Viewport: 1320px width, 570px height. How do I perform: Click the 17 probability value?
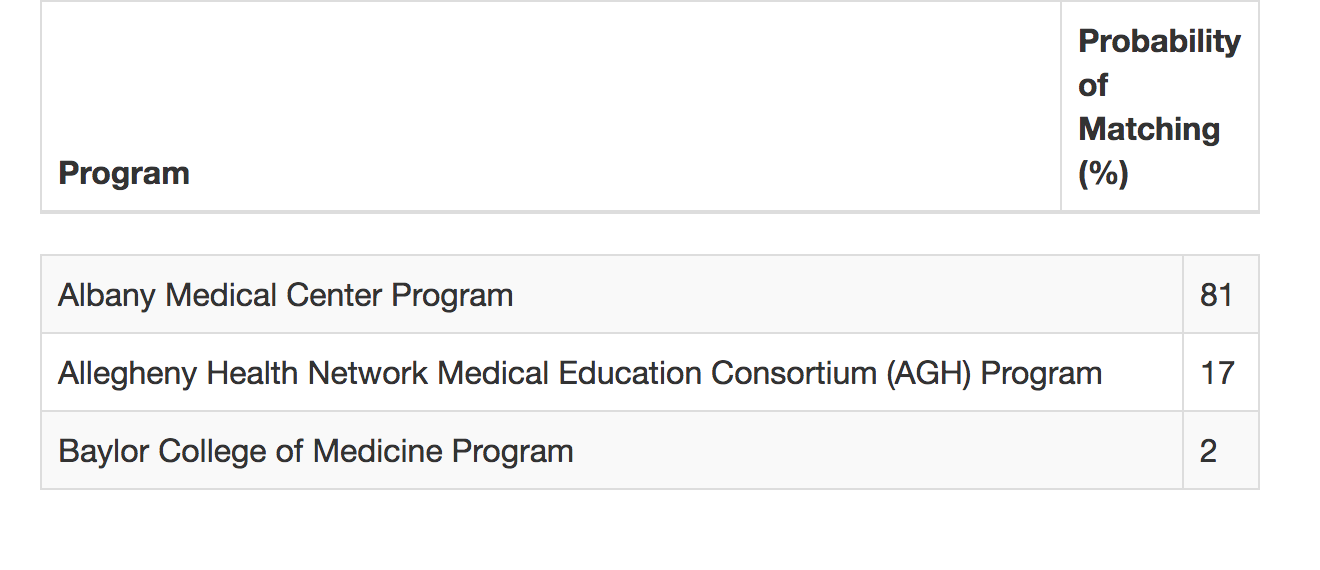point(1216,373)
